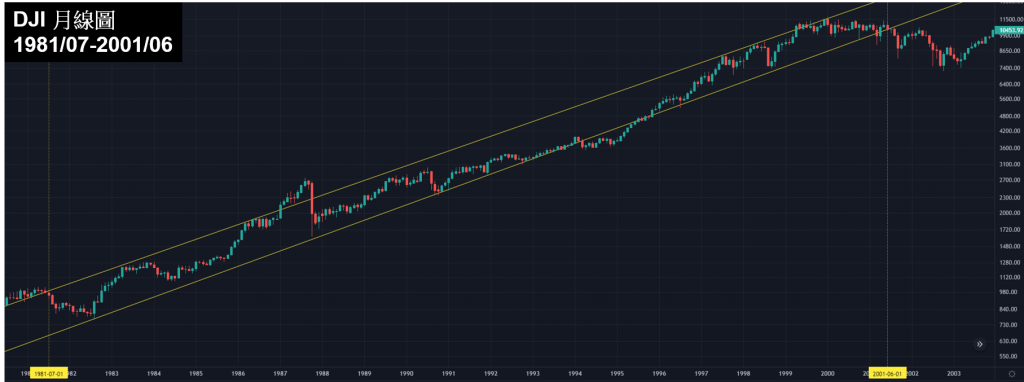Click the 11500.00 price scale label
This screenshot has height=382, width=1024.
coord(1010,20)
